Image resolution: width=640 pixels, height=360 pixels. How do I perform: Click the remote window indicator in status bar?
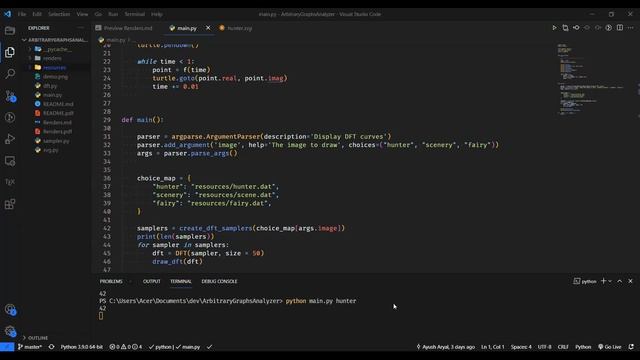7,347
